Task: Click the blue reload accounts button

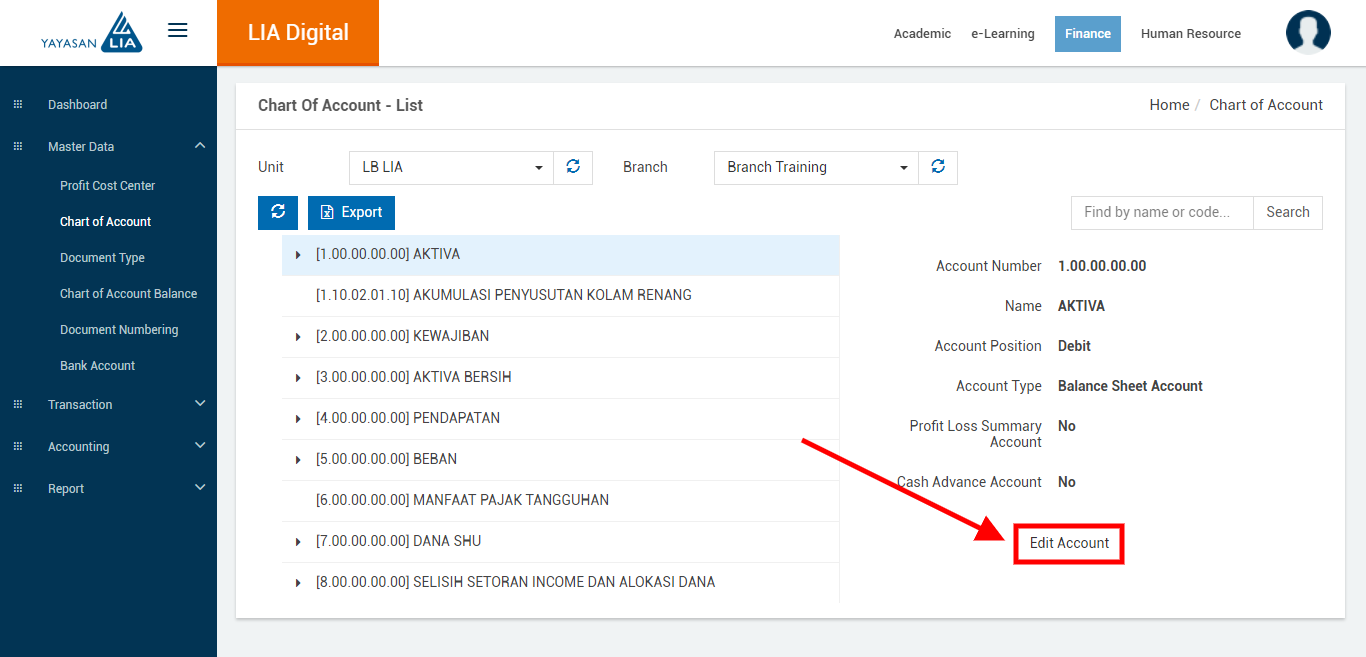Action: [278, 212]
